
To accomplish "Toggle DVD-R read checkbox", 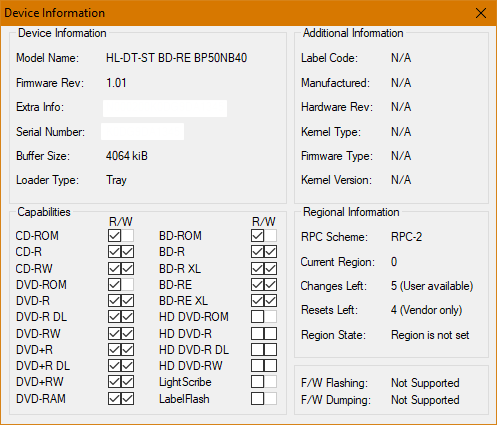I will pyautogui.click(x=114, y=301).
